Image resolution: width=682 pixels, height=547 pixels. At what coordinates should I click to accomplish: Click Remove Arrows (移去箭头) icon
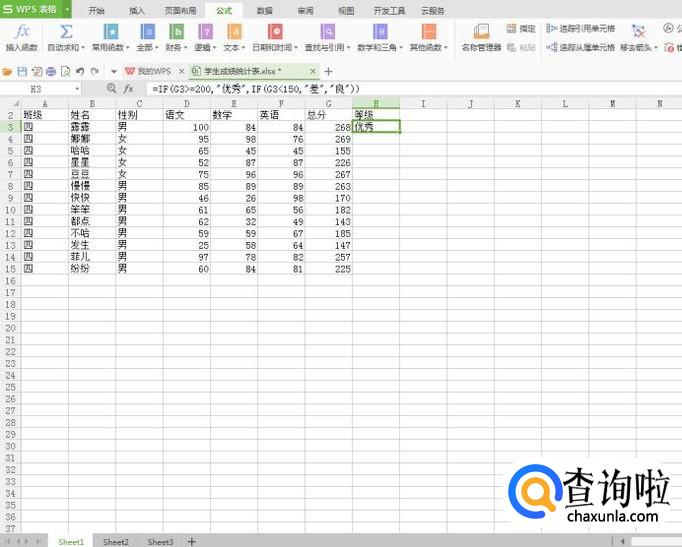click(x=638, y=31)
